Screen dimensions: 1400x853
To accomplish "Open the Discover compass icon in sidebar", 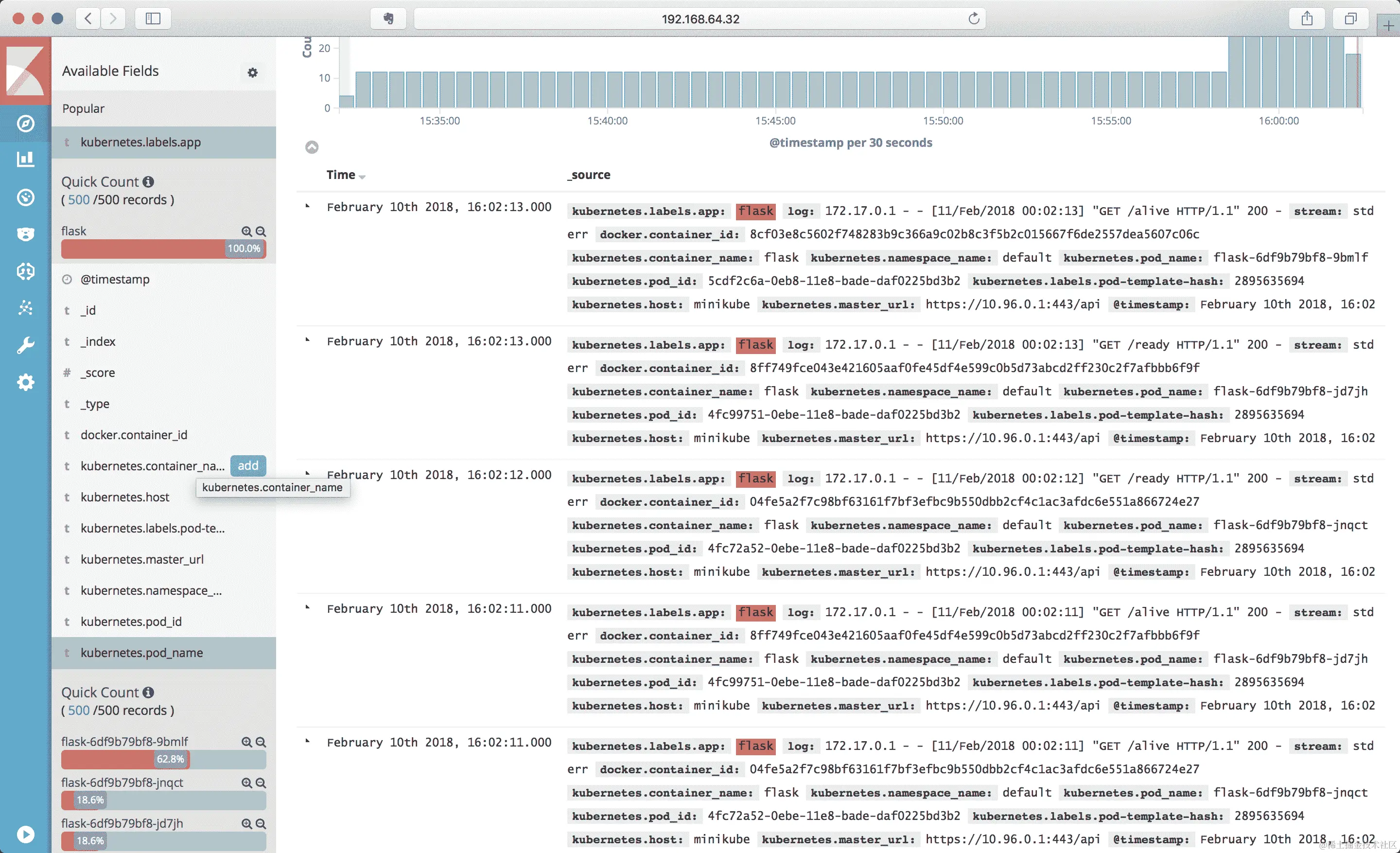I will pos(26,124).
